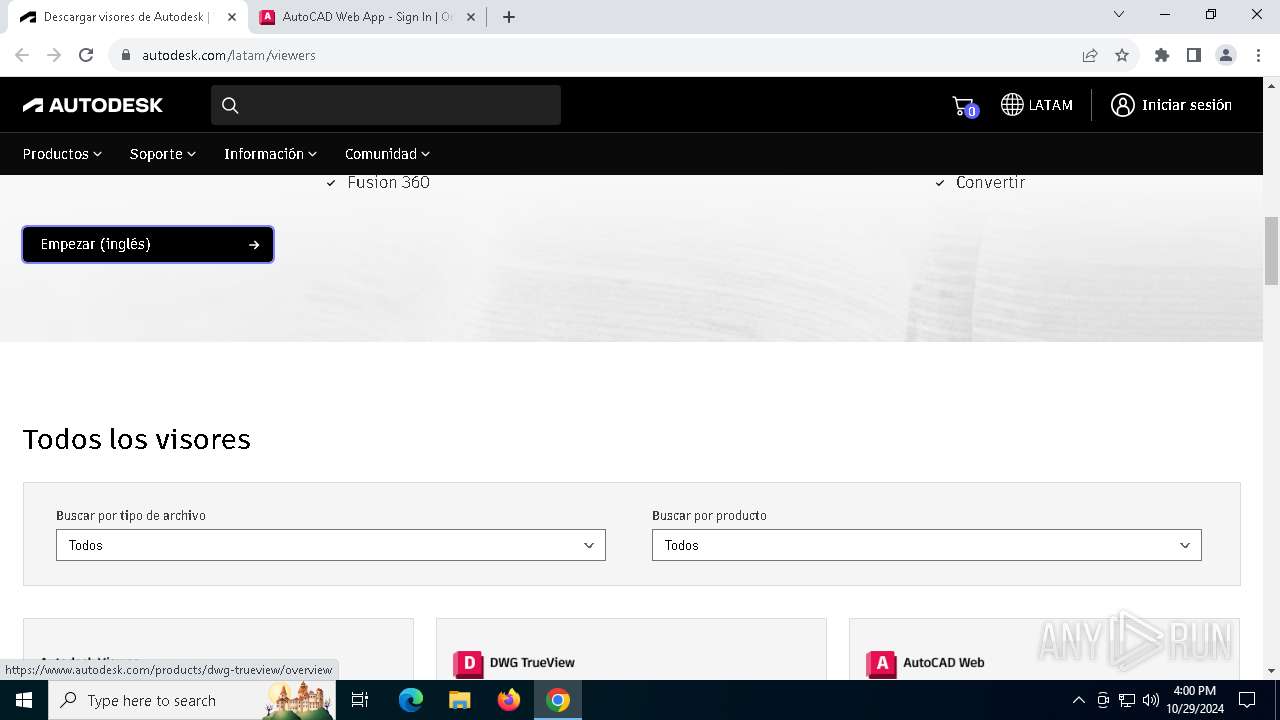
Task: Expand the Comunidad menu
Action: pos(387,154)
